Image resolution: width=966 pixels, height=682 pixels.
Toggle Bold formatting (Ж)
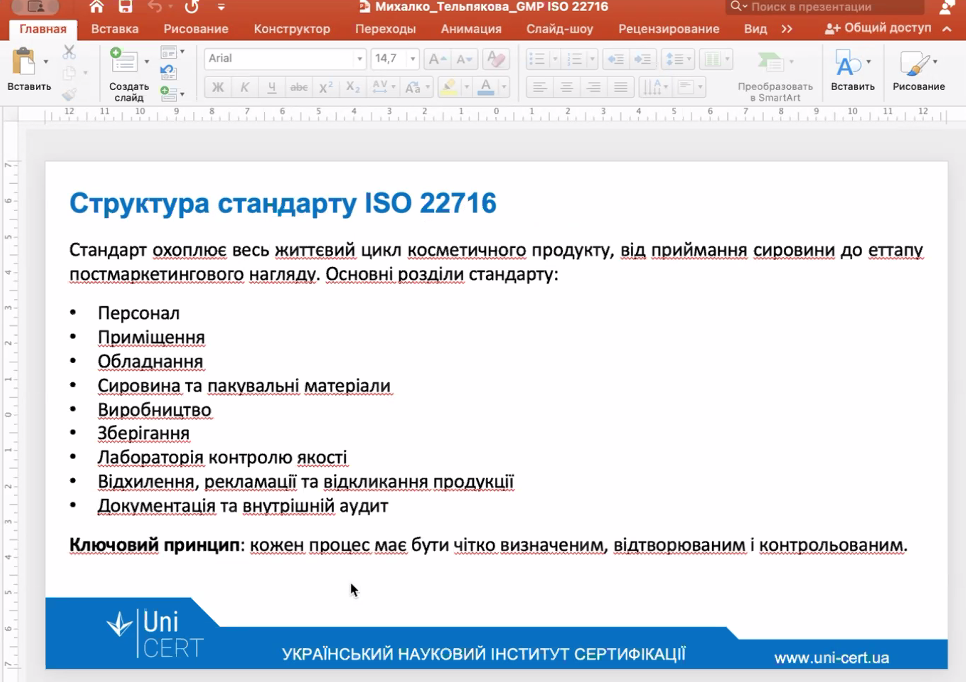[217, 88]
